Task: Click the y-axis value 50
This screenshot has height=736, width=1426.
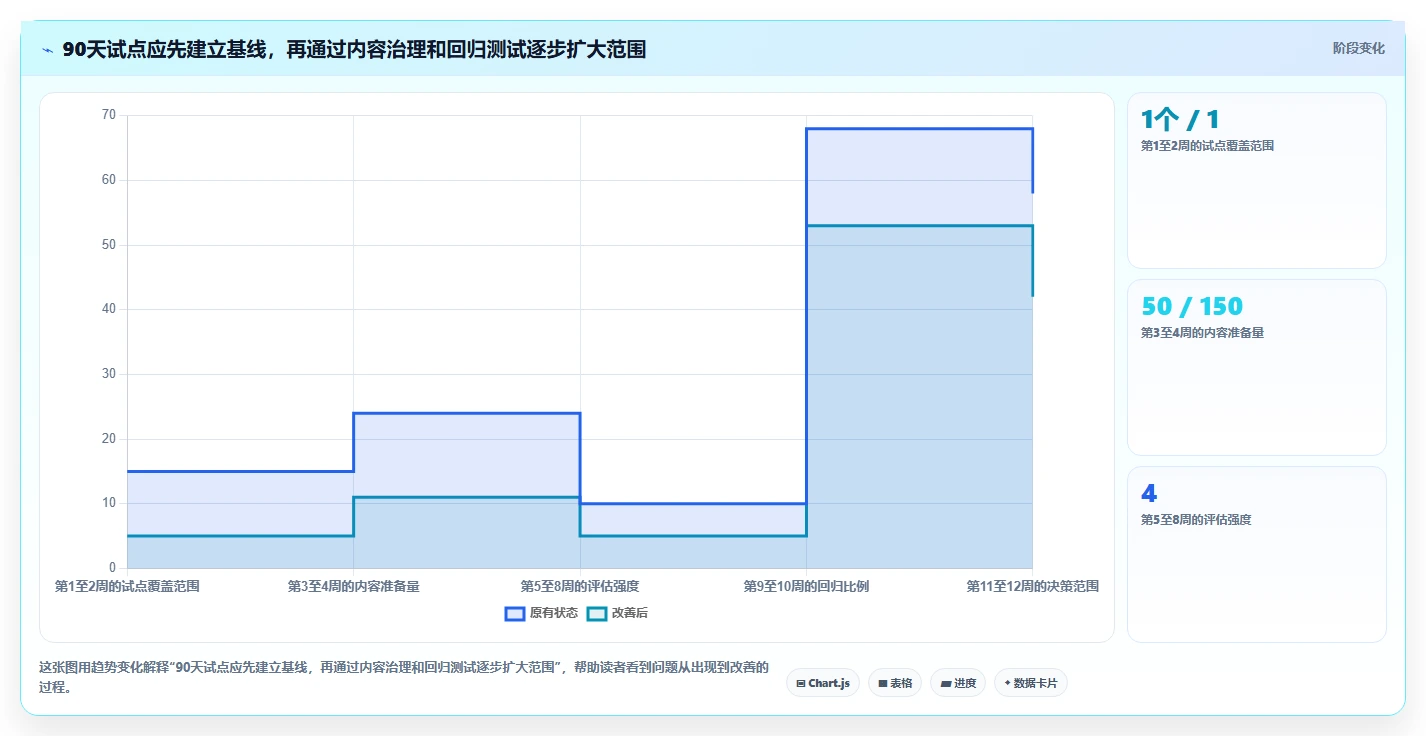Action: coord(109,245)
